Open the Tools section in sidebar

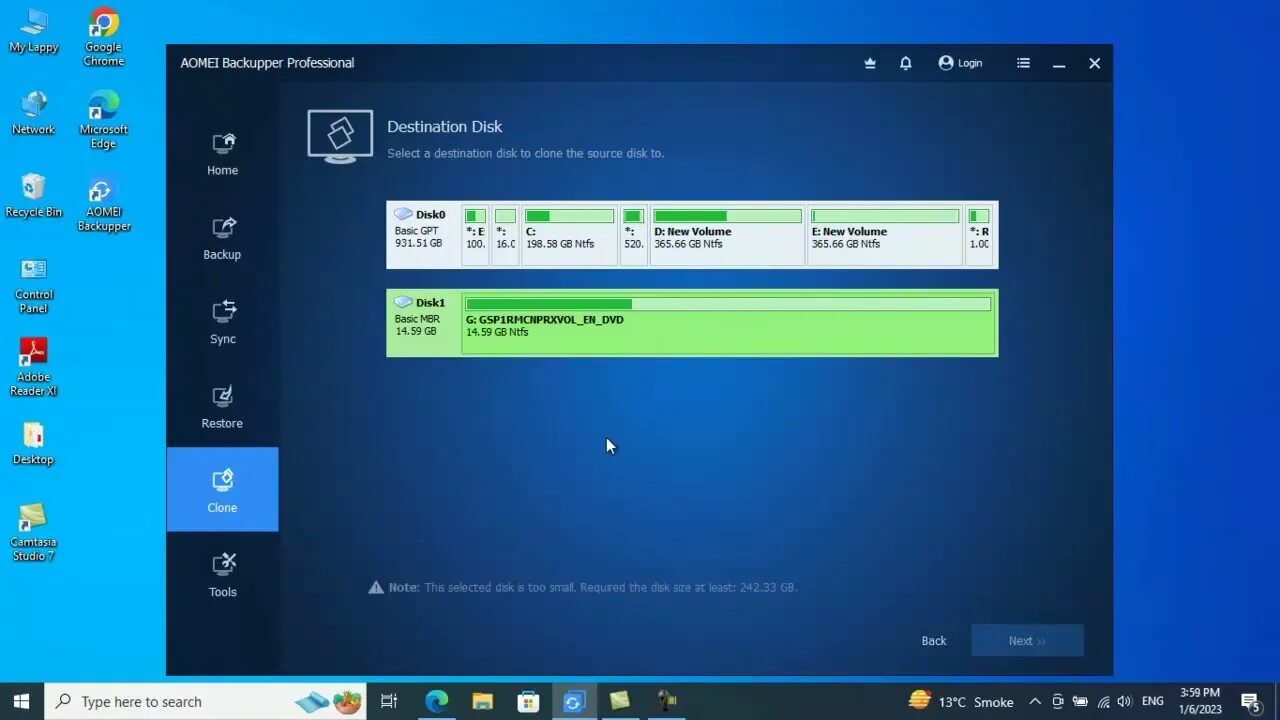pyautogui.click(x=222, y=575)
